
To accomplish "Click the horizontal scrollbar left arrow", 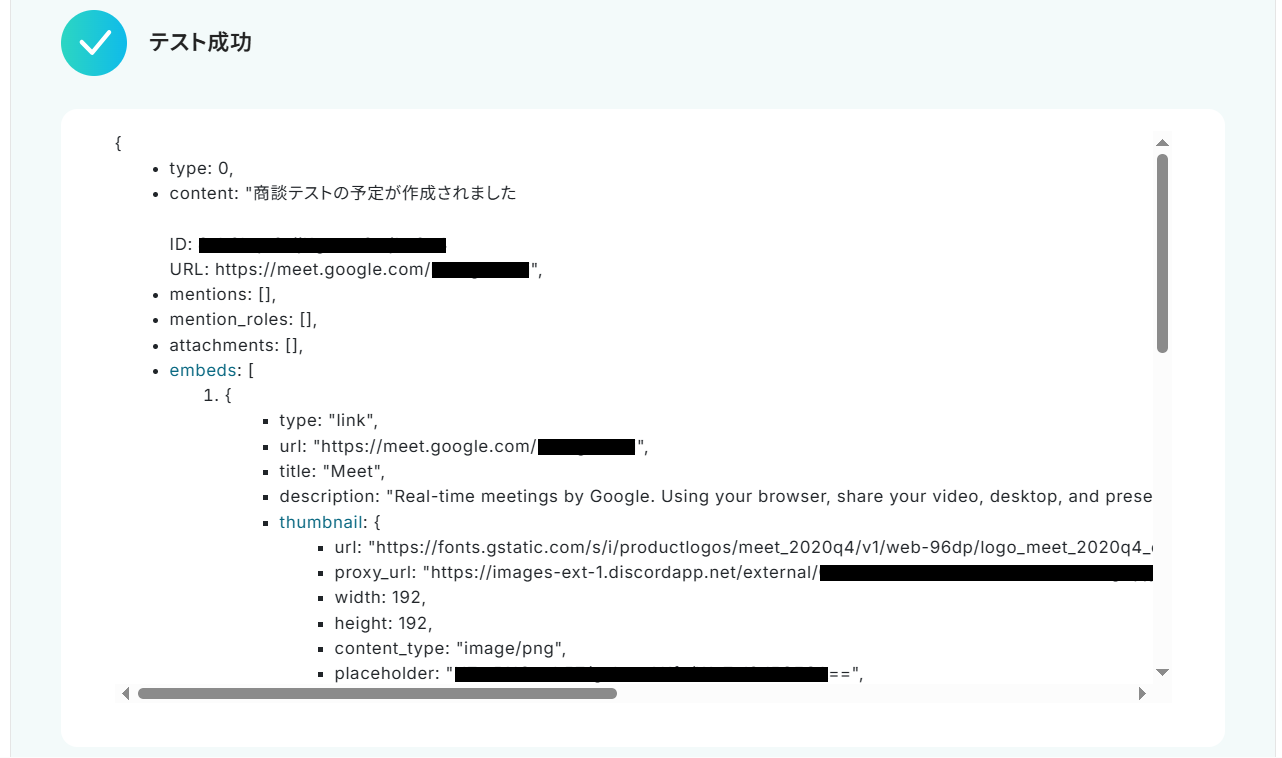I will pos(125,693).
